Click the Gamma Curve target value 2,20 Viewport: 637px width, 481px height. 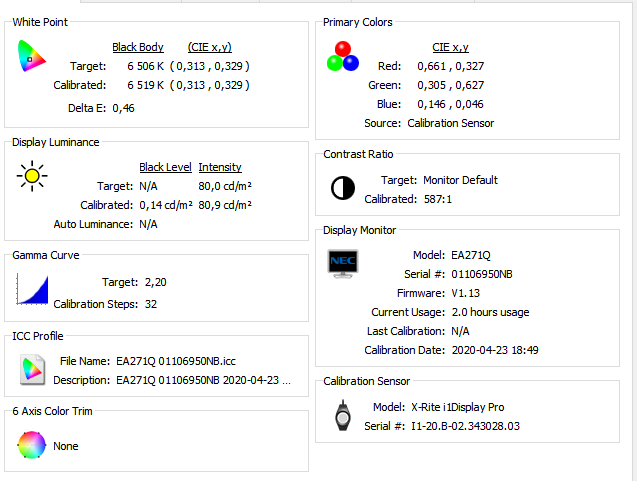(156, 282)
